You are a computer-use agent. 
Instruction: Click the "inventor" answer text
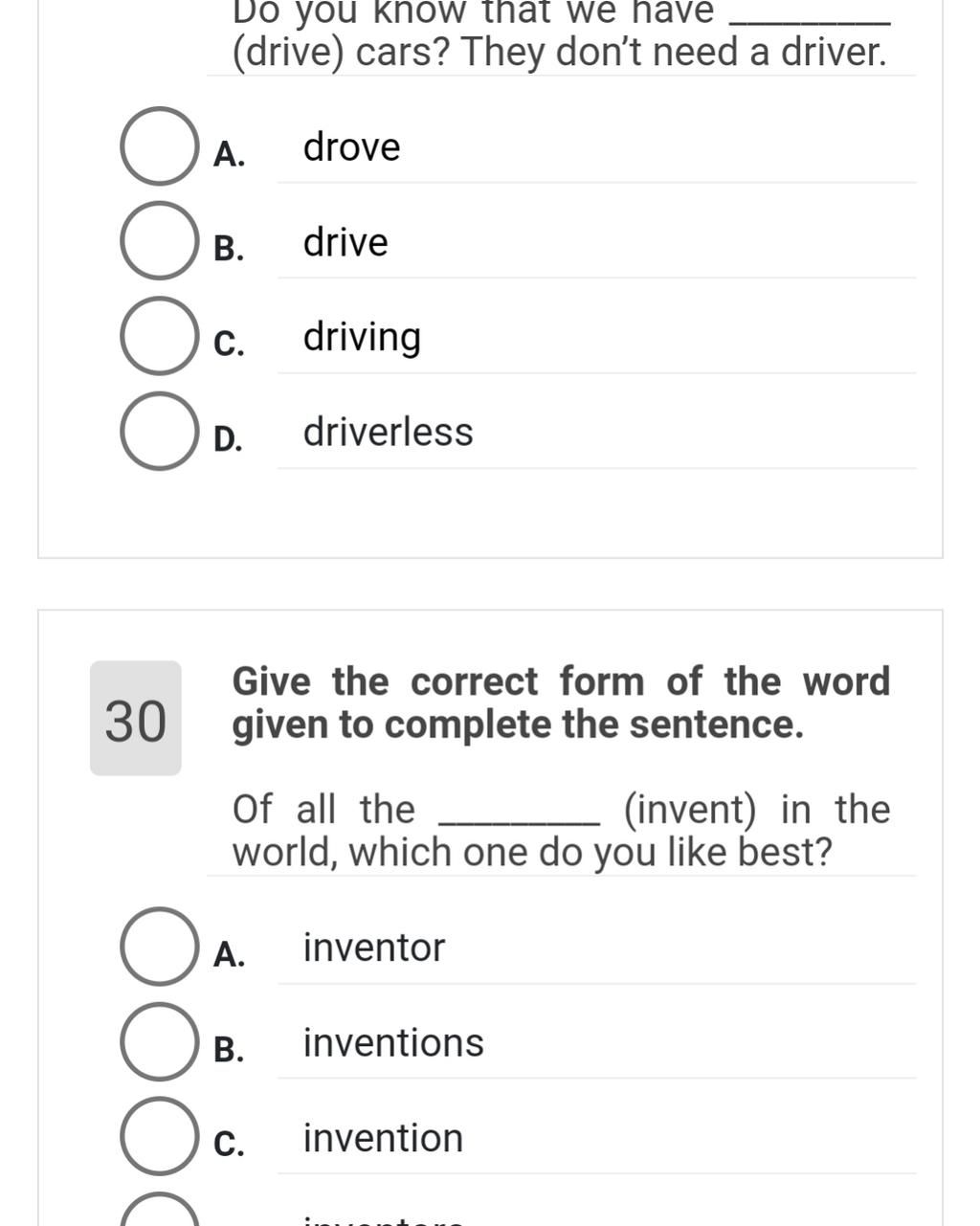point(374,947)
